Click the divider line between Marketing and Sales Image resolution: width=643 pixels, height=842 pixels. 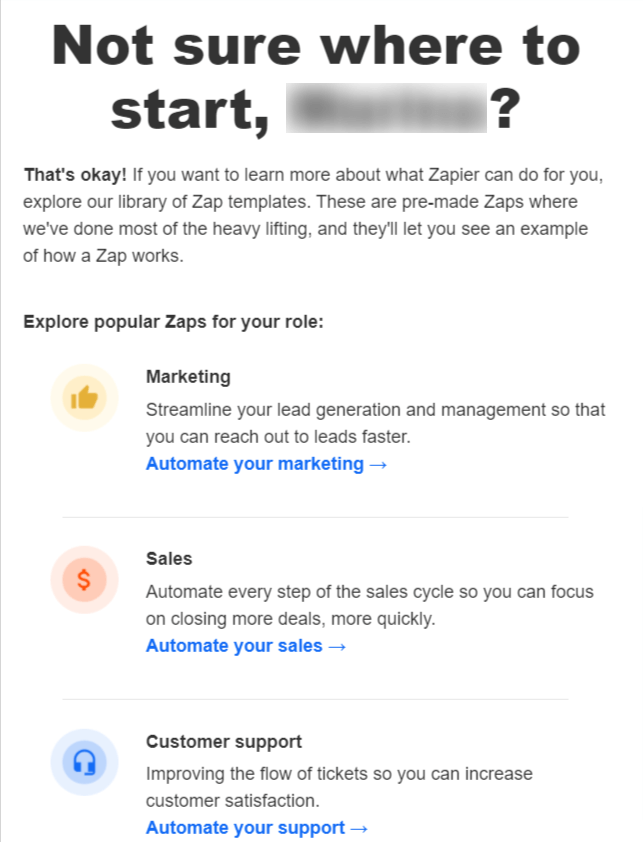click(314, 517)
